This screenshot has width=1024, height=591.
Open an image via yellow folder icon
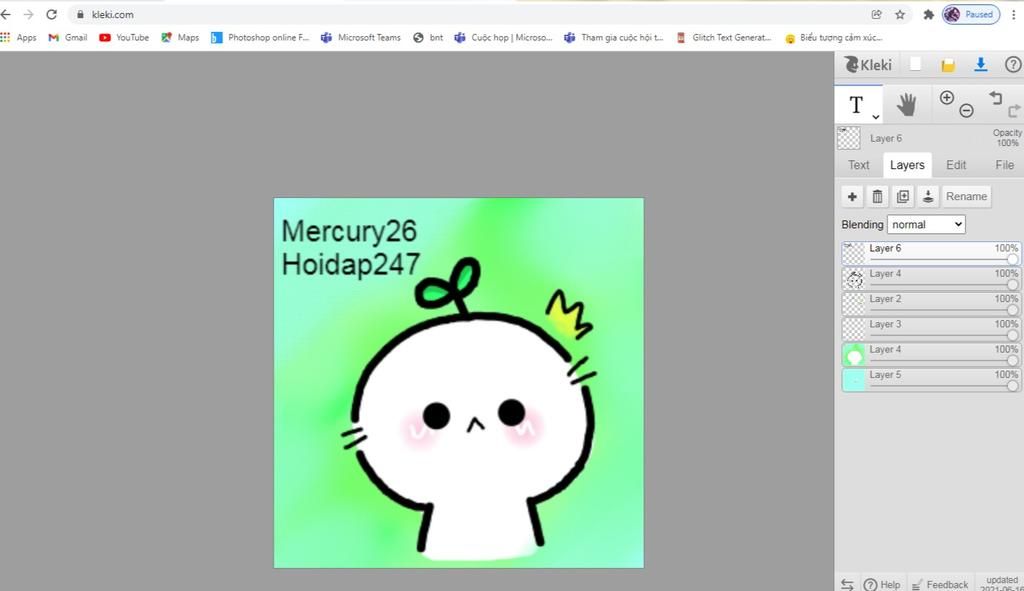tap(948, 65)
